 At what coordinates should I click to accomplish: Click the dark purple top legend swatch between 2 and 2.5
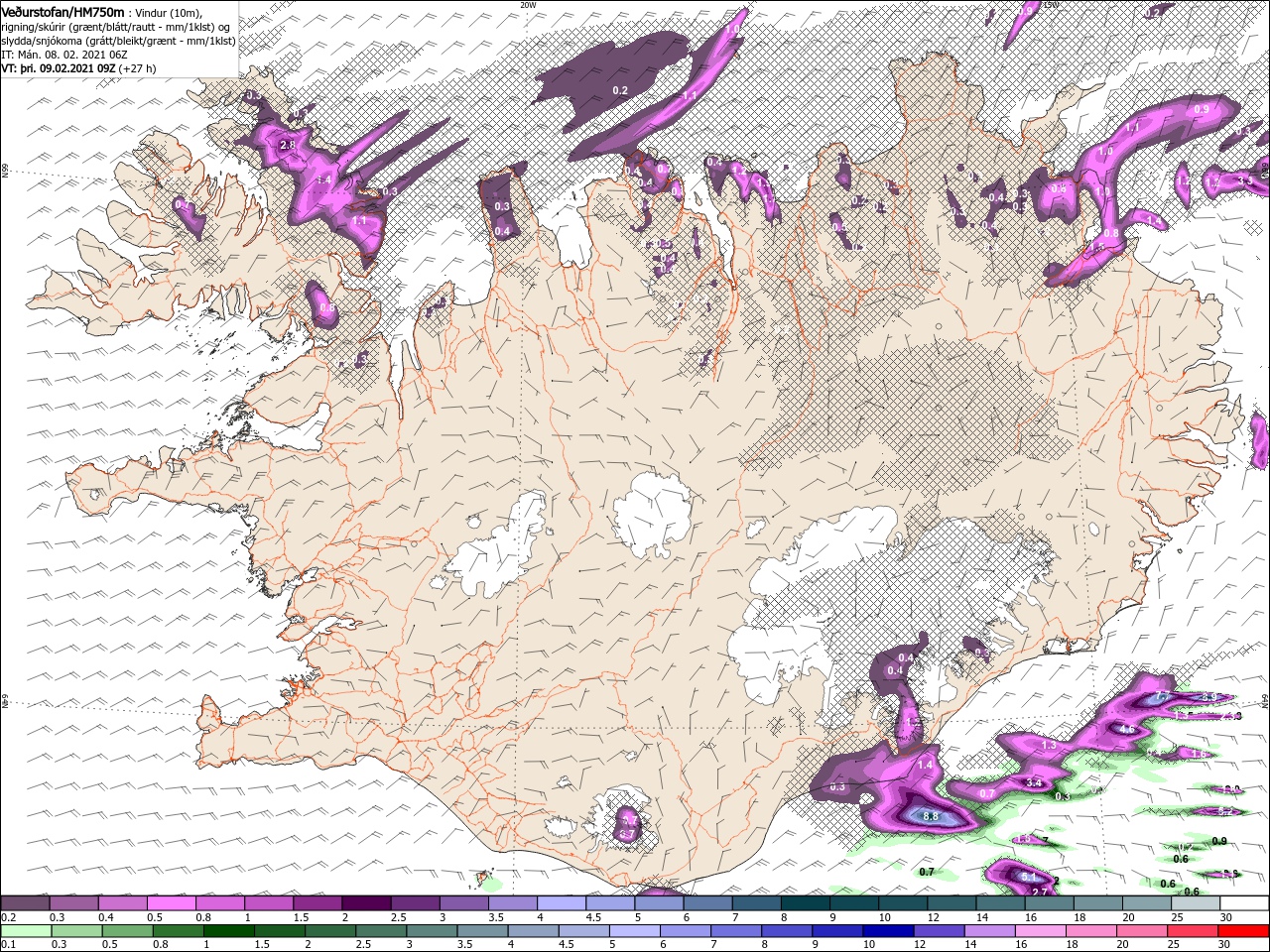[366, 903]
